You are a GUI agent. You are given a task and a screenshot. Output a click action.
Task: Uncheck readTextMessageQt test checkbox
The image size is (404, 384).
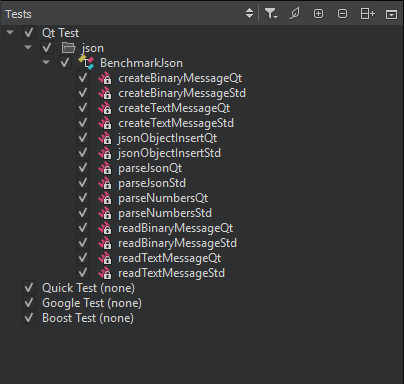pos(83,258)
